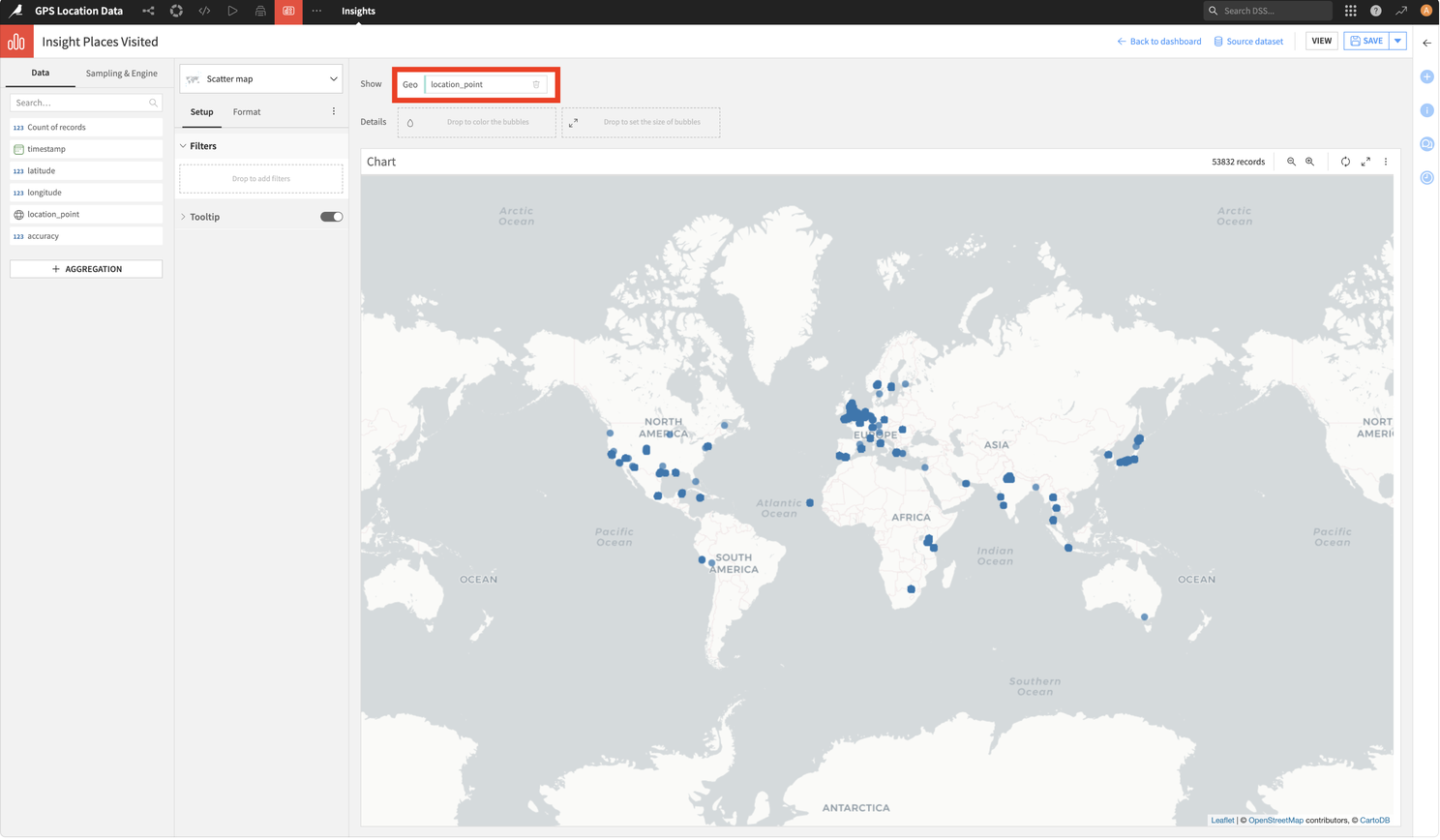Click the VIEW button
Image resolution: width=1440 pixels, height=840 pixels.
click(x=1321, y=41)
